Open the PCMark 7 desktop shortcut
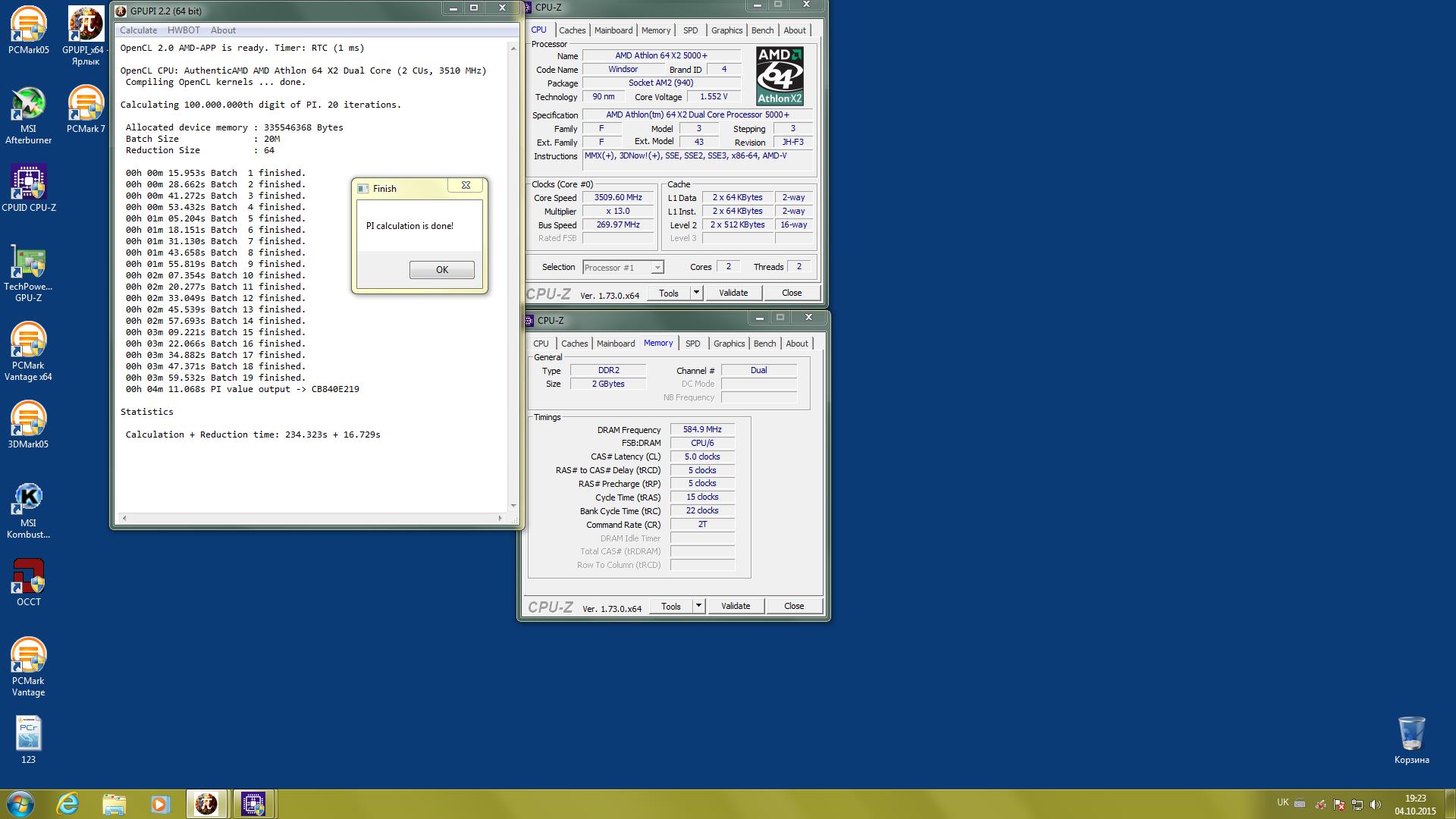 86,109
